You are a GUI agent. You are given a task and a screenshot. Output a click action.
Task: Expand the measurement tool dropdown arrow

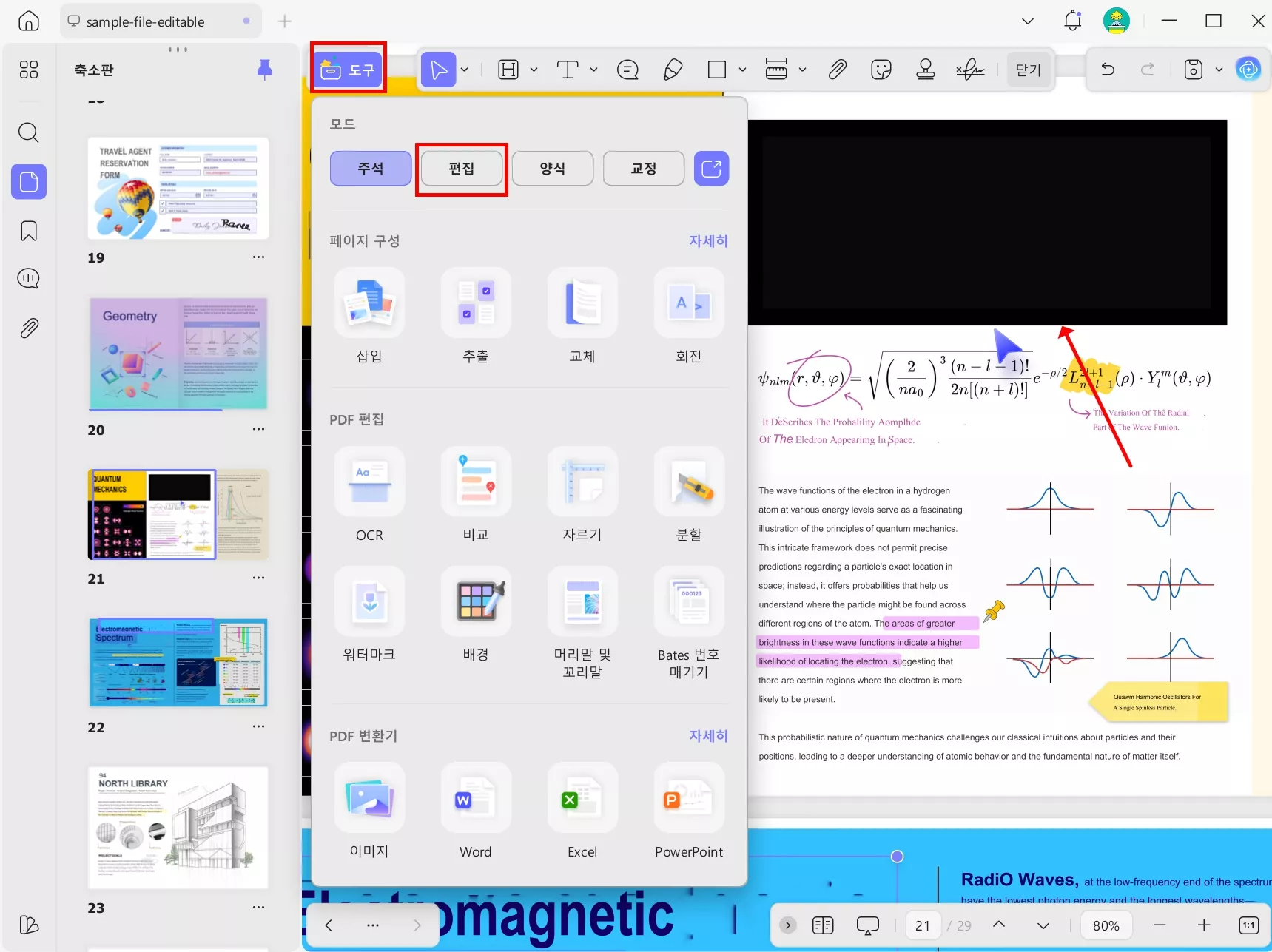pyautogui.click(x=802, y=70)
